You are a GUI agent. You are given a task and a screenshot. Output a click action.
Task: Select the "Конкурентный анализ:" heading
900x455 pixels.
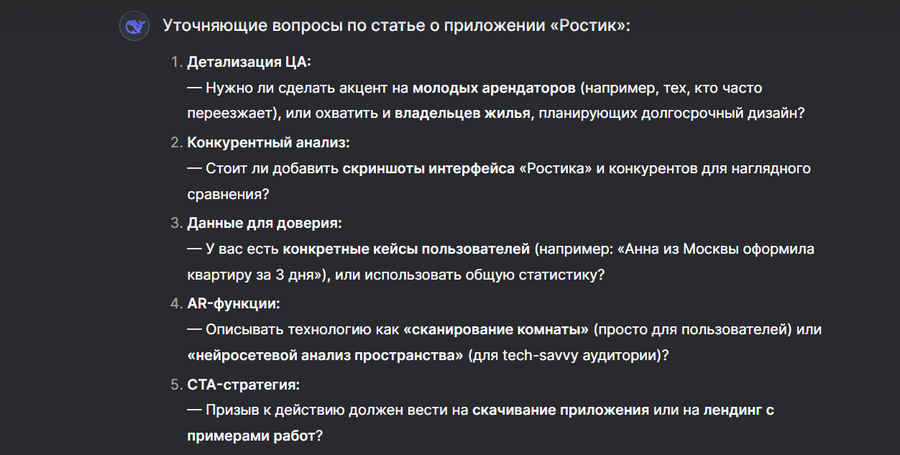269,142
